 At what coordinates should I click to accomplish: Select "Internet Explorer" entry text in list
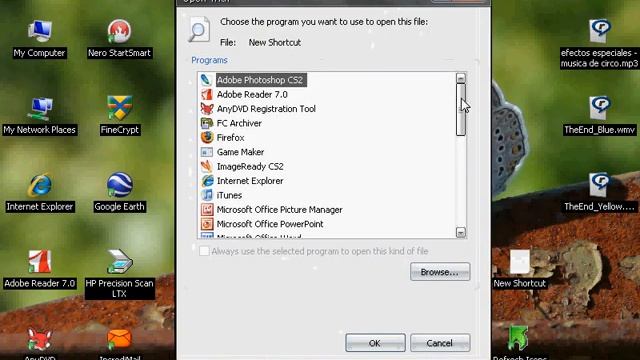point(250,181)
